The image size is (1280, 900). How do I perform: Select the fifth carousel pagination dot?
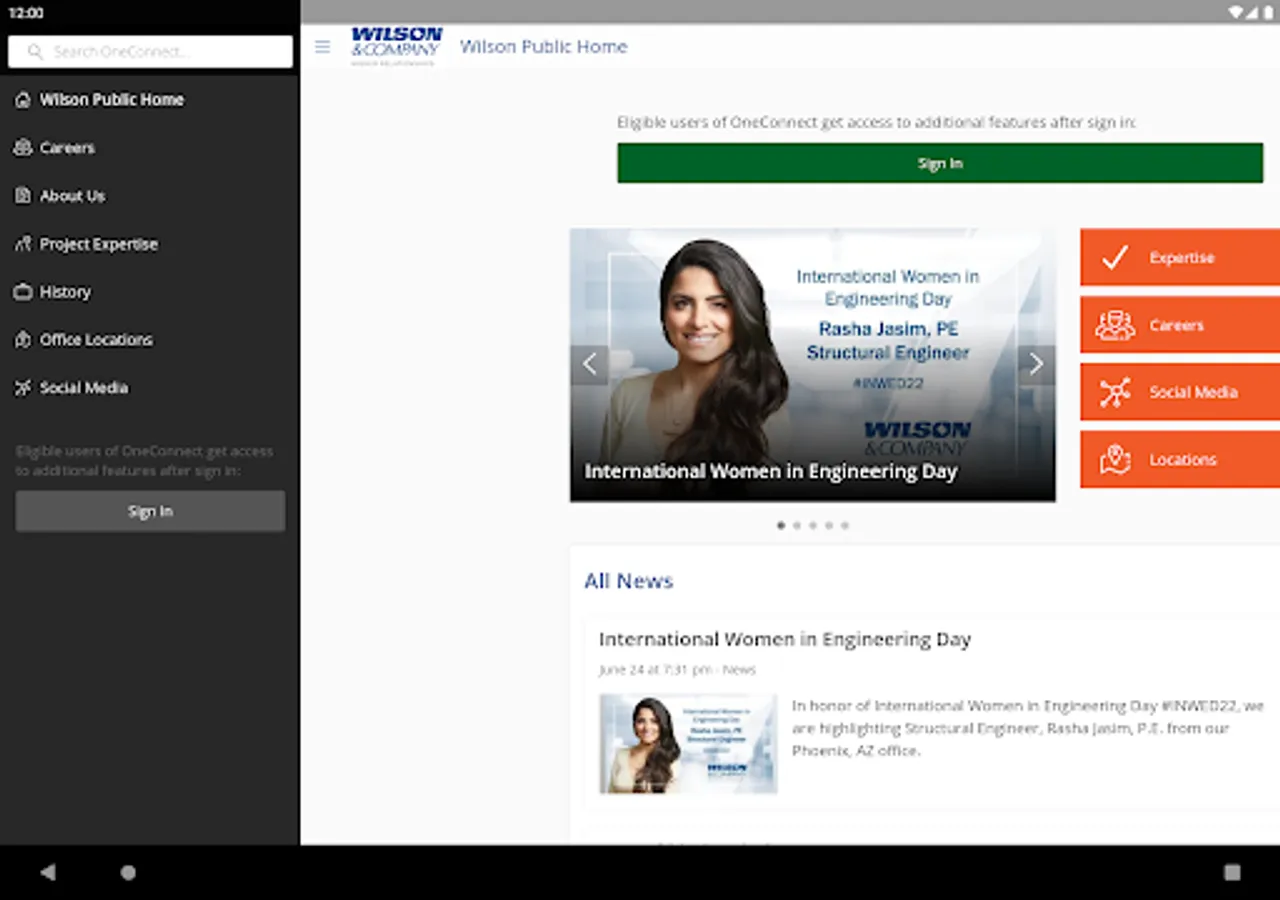pyautogui.click(x=845, y=525)
